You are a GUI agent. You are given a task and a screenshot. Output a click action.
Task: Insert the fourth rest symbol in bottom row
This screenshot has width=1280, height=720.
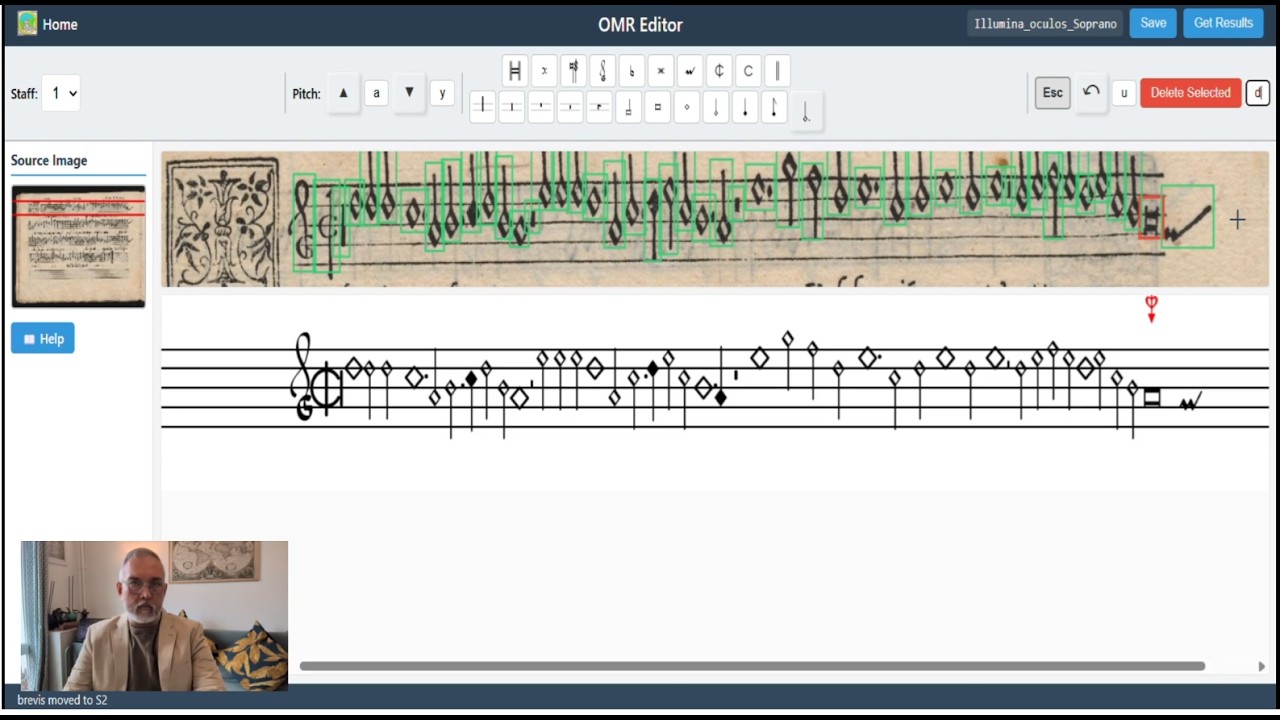(x=570, y=107)
